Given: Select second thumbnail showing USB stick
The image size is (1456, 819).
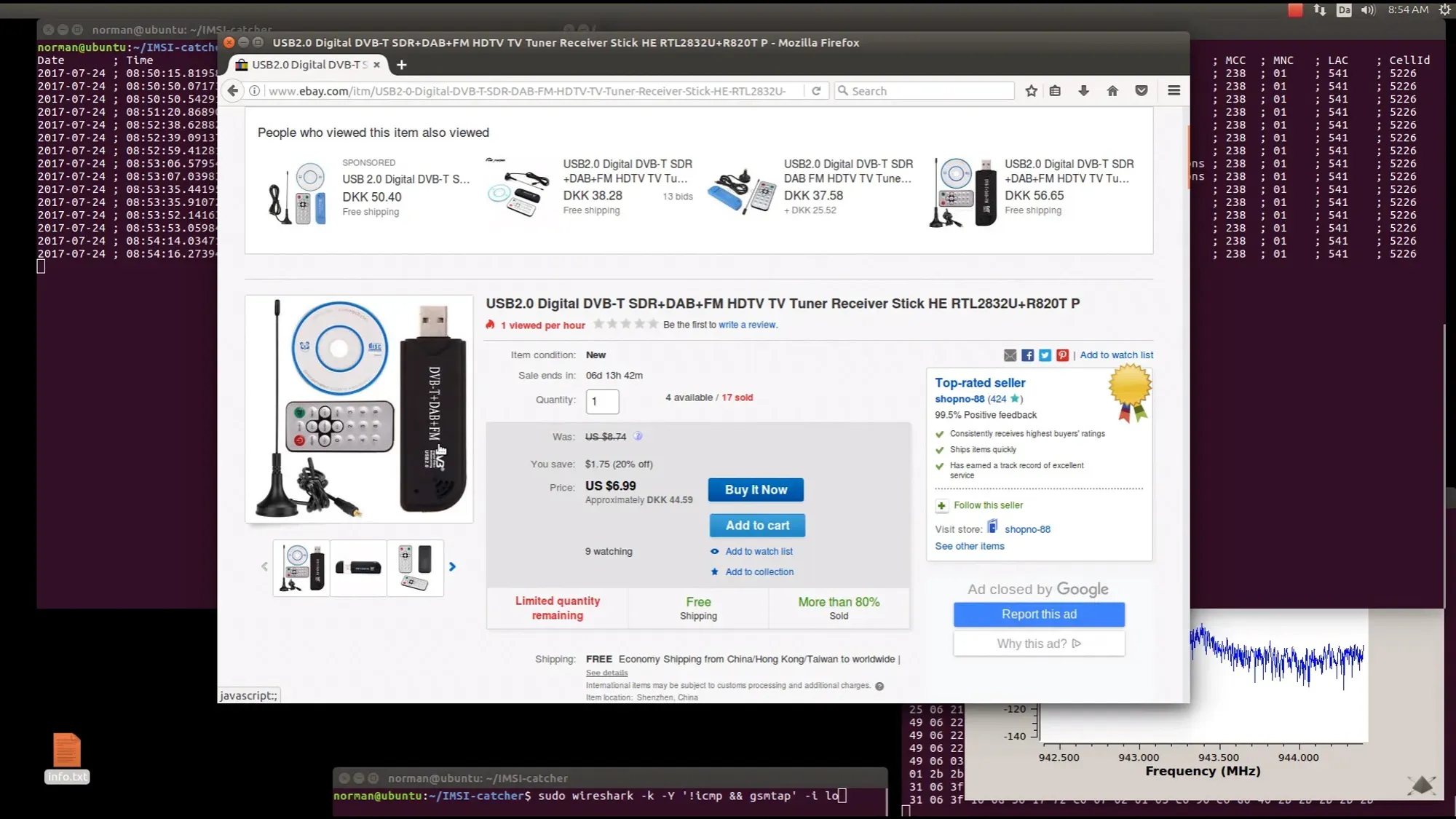Looking at the screenshot, I should pyautogui.click(x=358, y=568).
